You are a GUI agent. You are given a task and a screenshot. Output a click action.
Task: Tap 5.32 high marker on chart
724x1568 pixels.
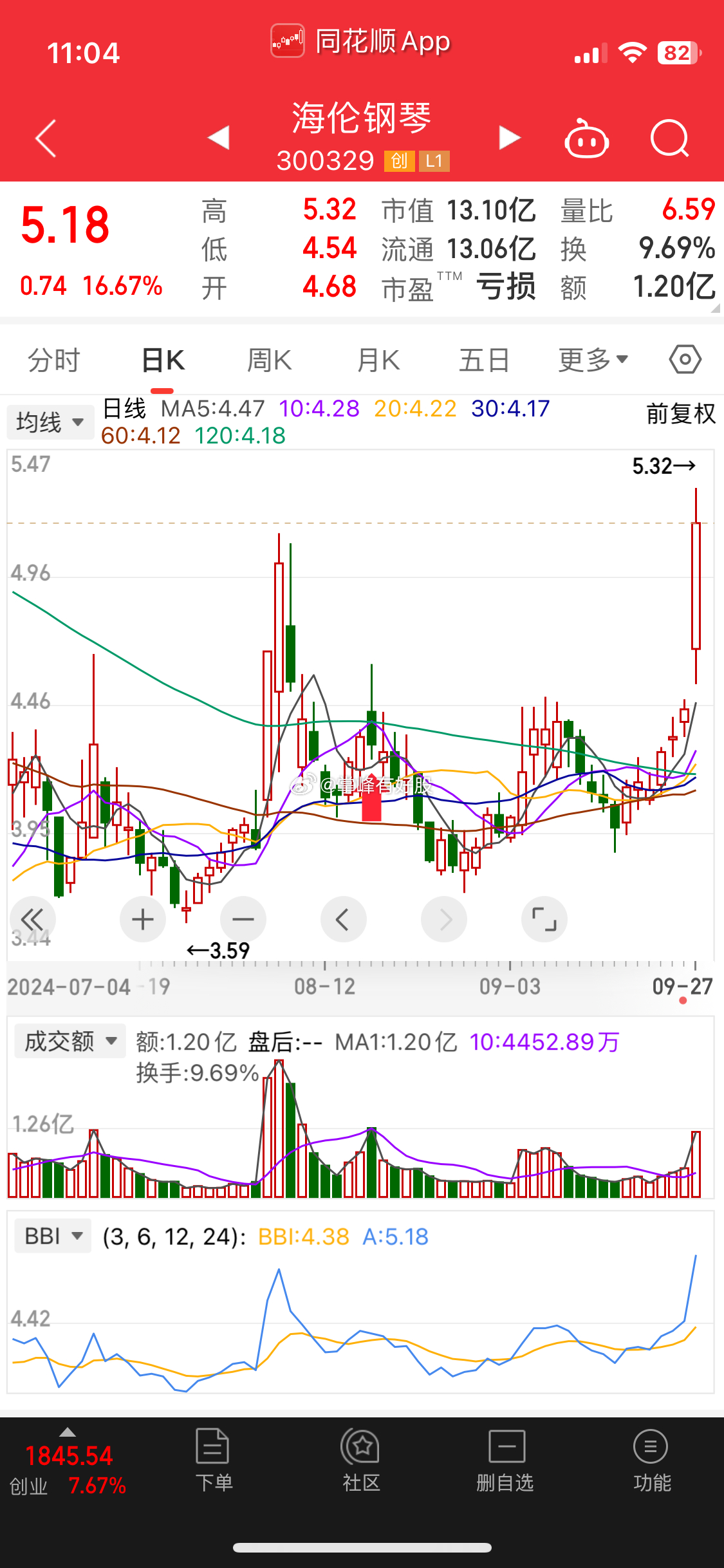click(664, 465)
